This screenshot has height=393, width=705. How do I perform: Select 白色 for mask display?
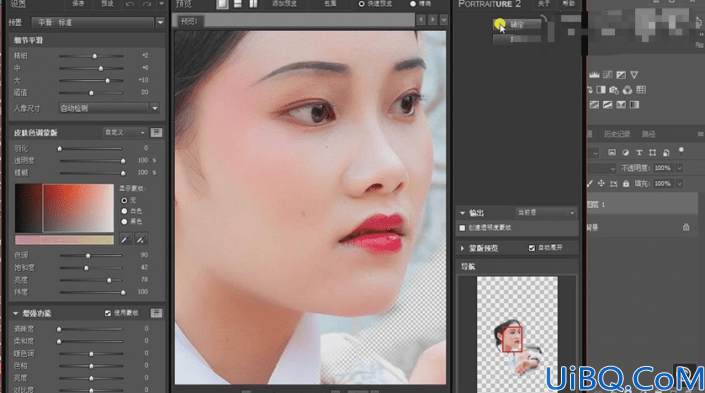point(125,211)
